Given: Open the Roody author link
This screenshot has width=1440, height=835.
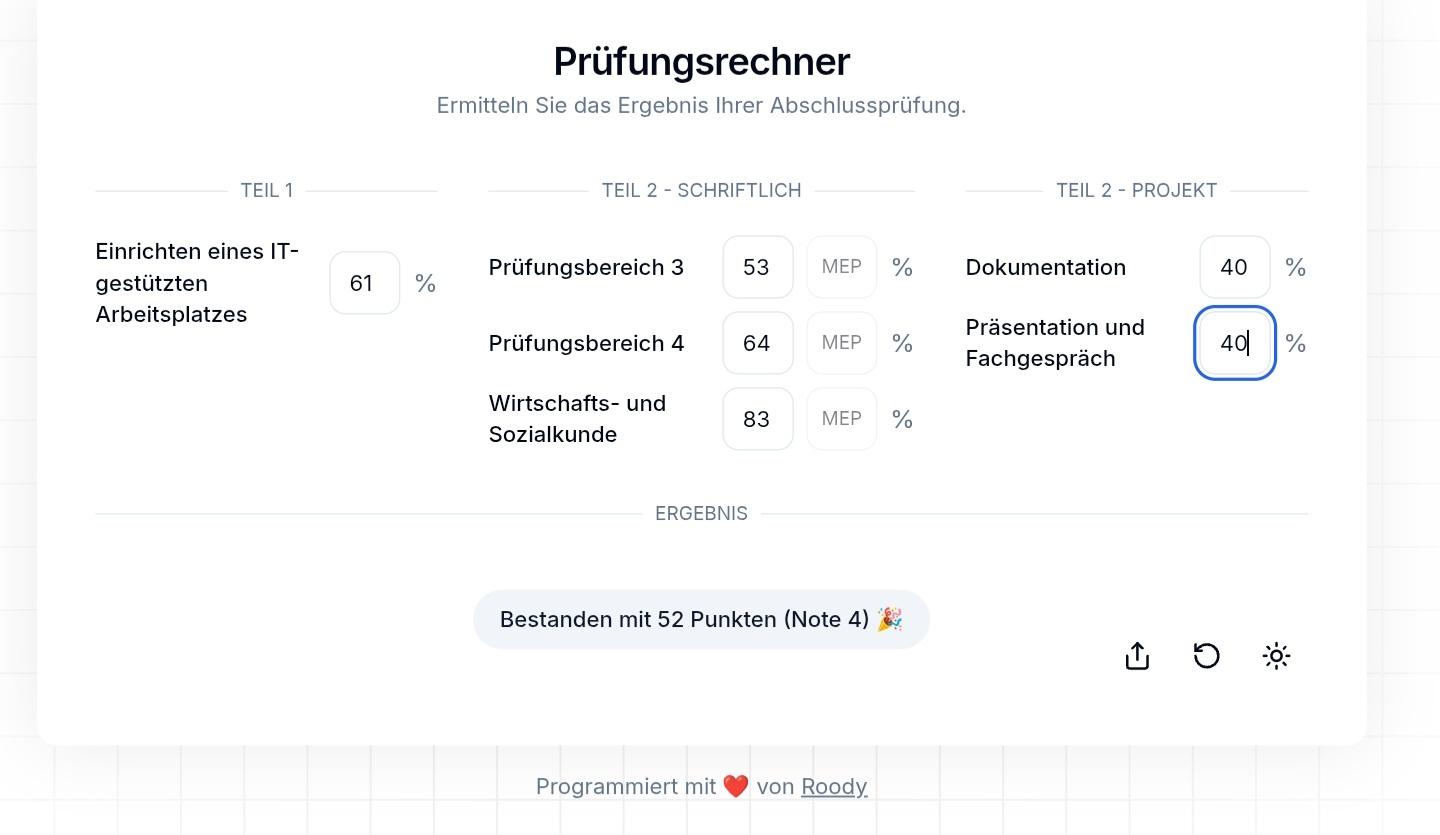Looking at the screenshot, I should pos(834,786).
